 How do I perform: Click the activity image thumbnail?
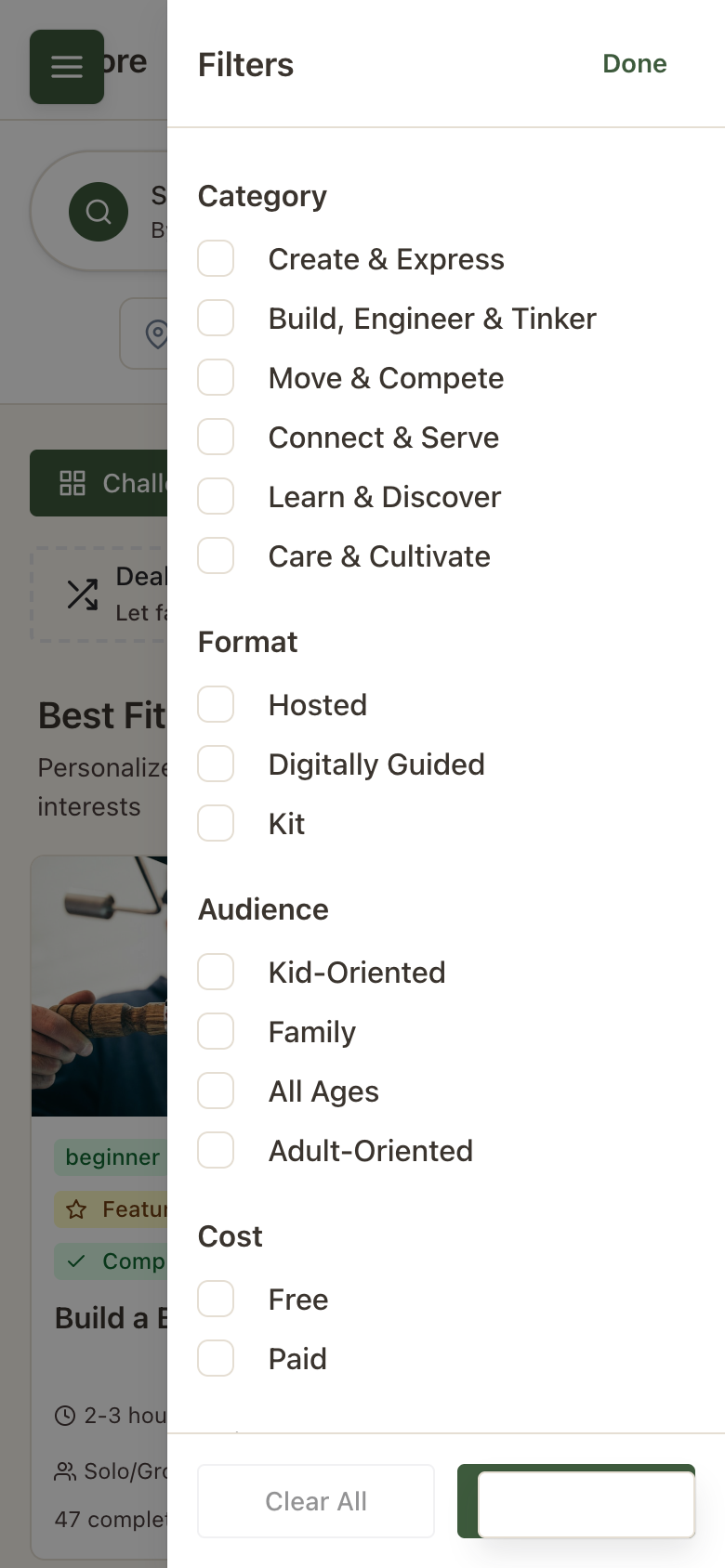point(98,985)
